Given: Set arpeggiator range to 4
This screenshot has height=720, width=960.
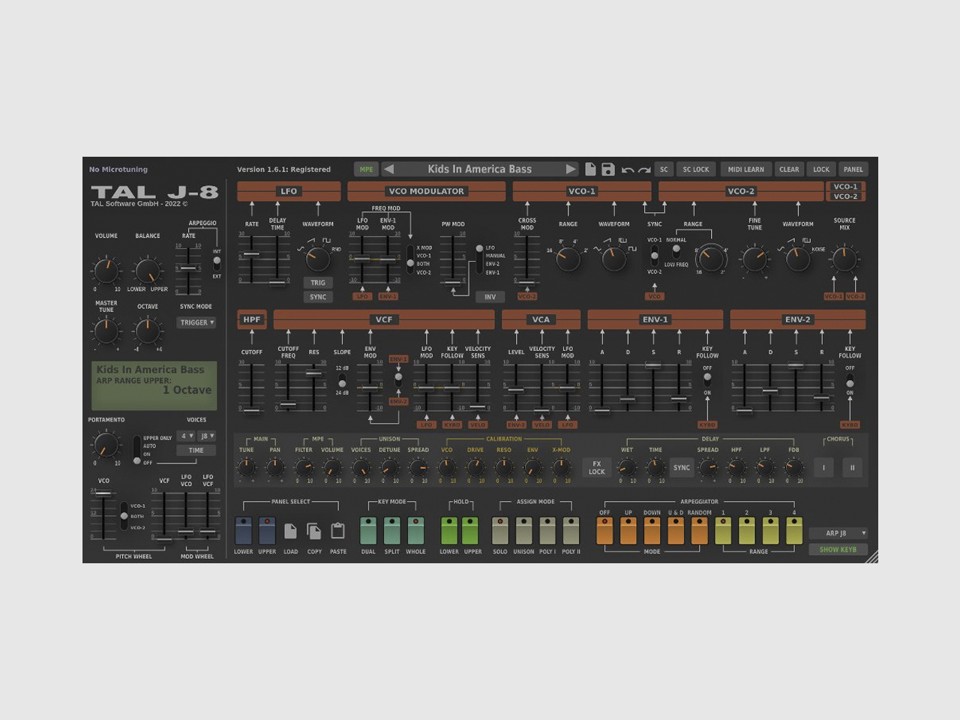Looking at the screenshot, I should [x=794, y=530].
